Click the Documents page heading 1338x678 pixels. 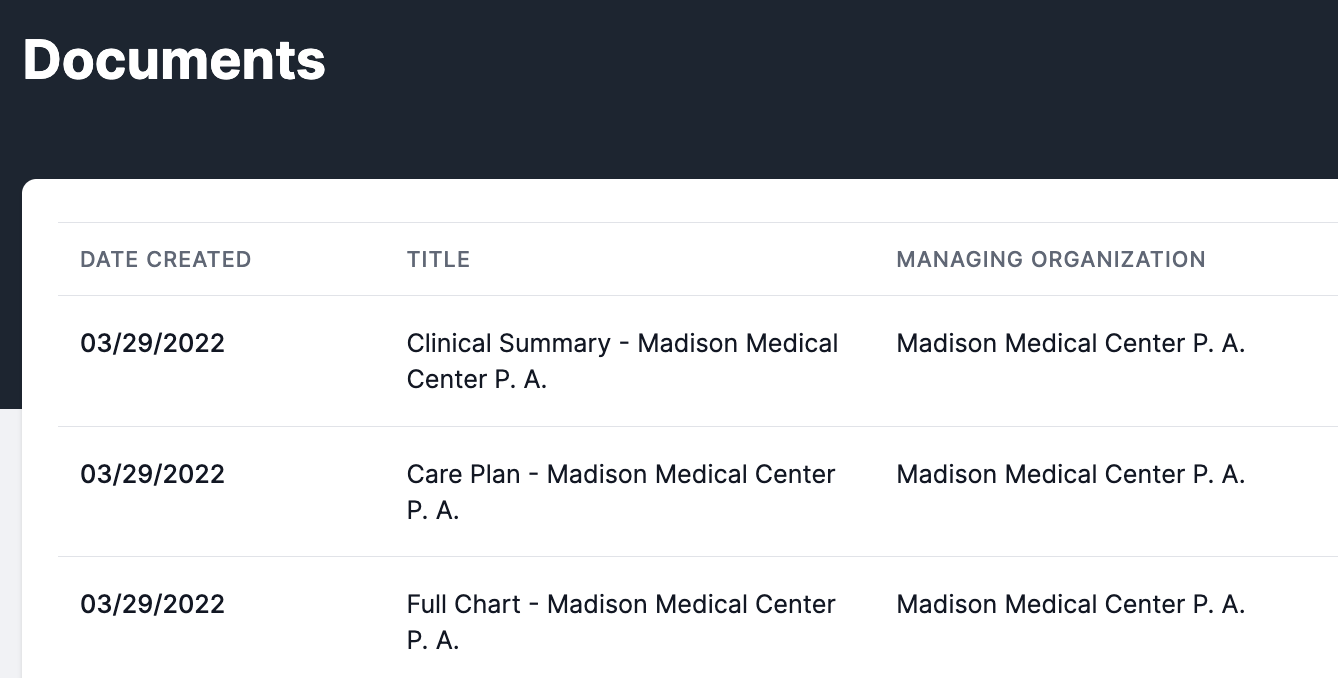tap(174, 60)
